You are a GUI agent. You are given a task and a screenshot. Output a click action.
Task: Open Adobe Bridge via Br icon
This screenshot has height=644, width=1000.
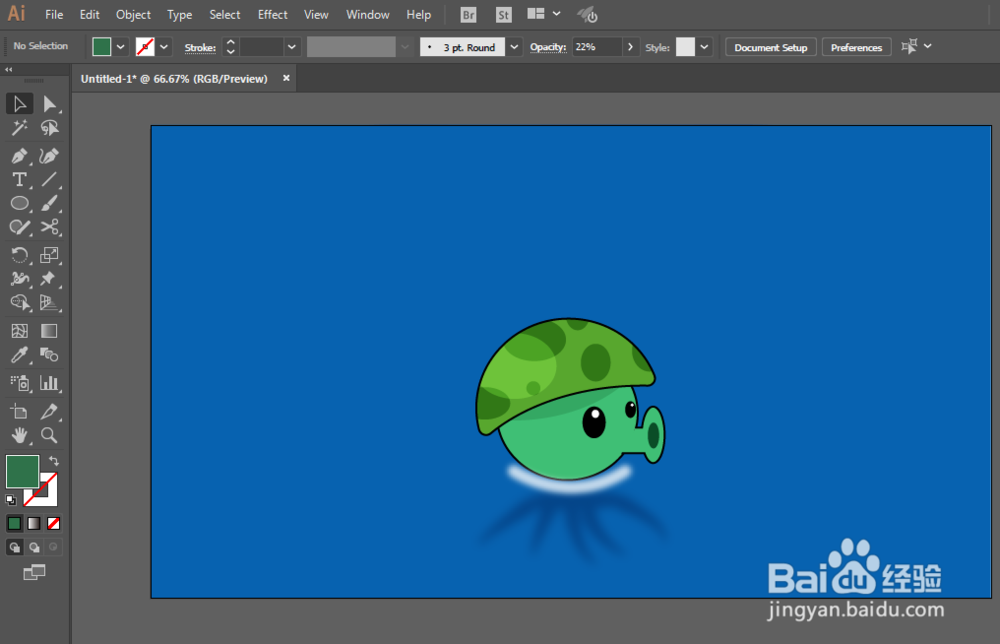468,15
